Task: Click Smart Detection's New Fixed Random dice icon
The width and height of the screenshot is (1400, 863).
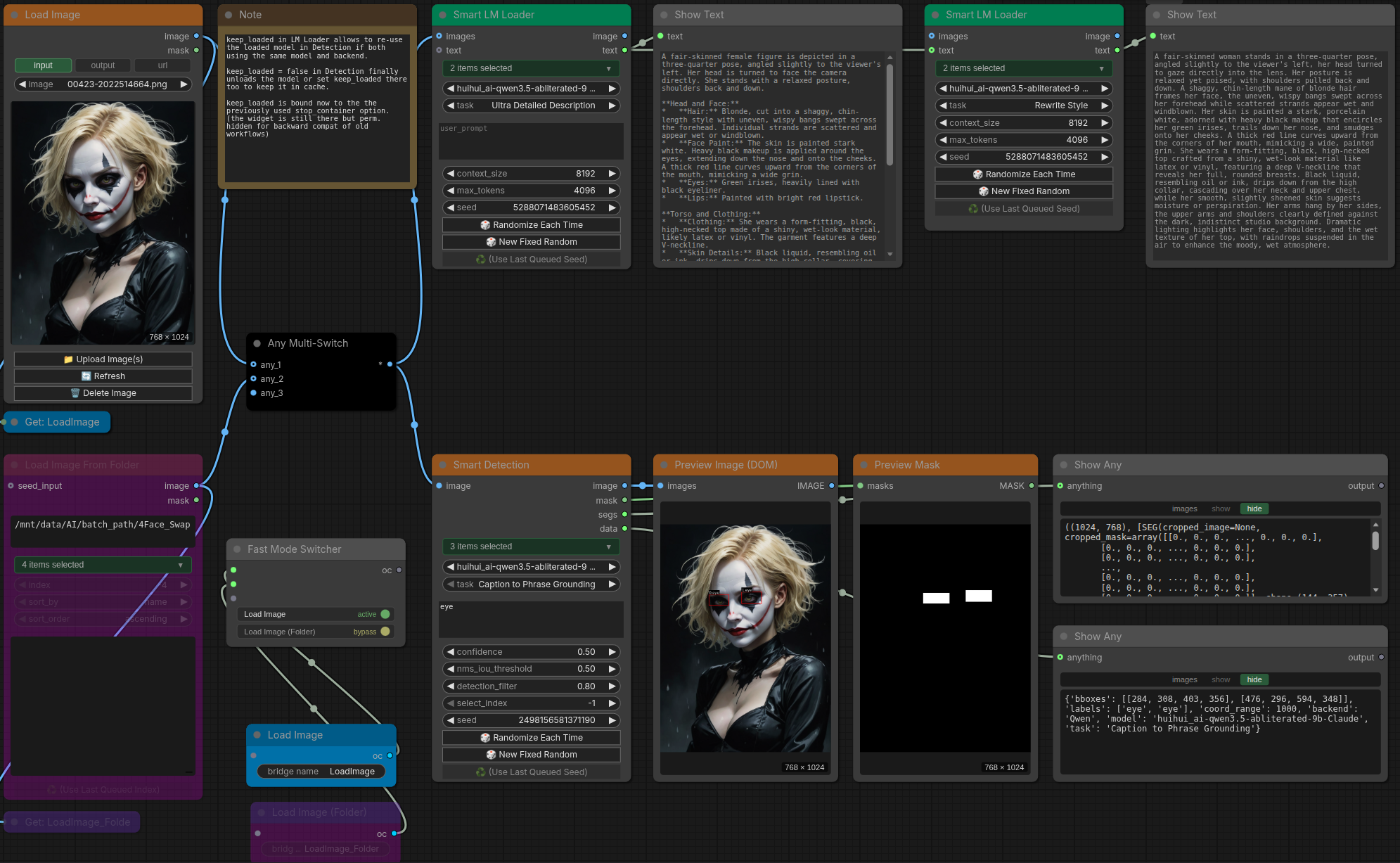Action: [x=491, y=755]
